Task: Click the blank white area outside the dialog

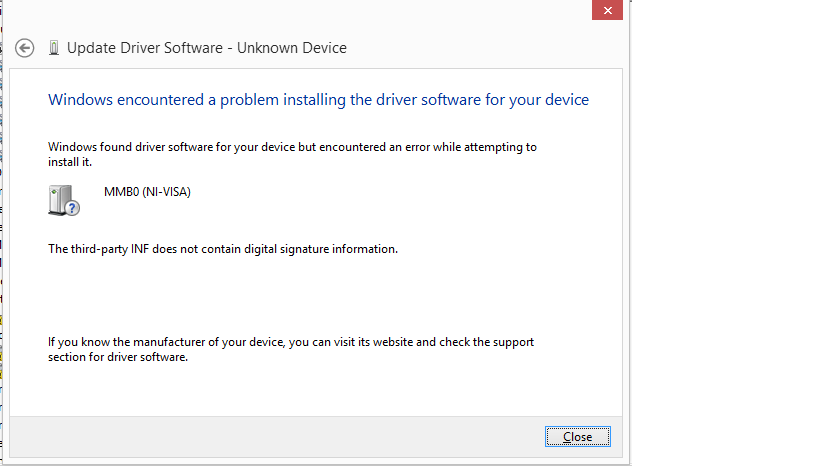Action: pyautogui.click(x=725, y=233)
